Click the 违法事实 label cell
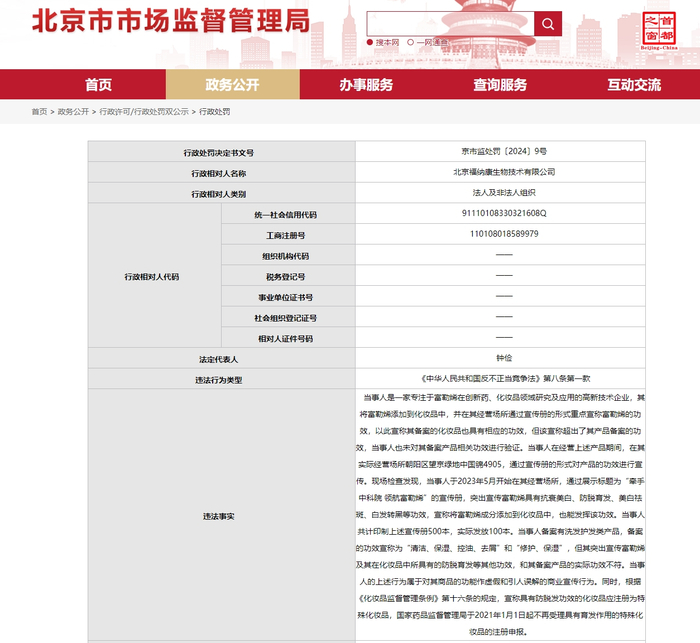This screenshot has height=643, width=700. (222, 515)
